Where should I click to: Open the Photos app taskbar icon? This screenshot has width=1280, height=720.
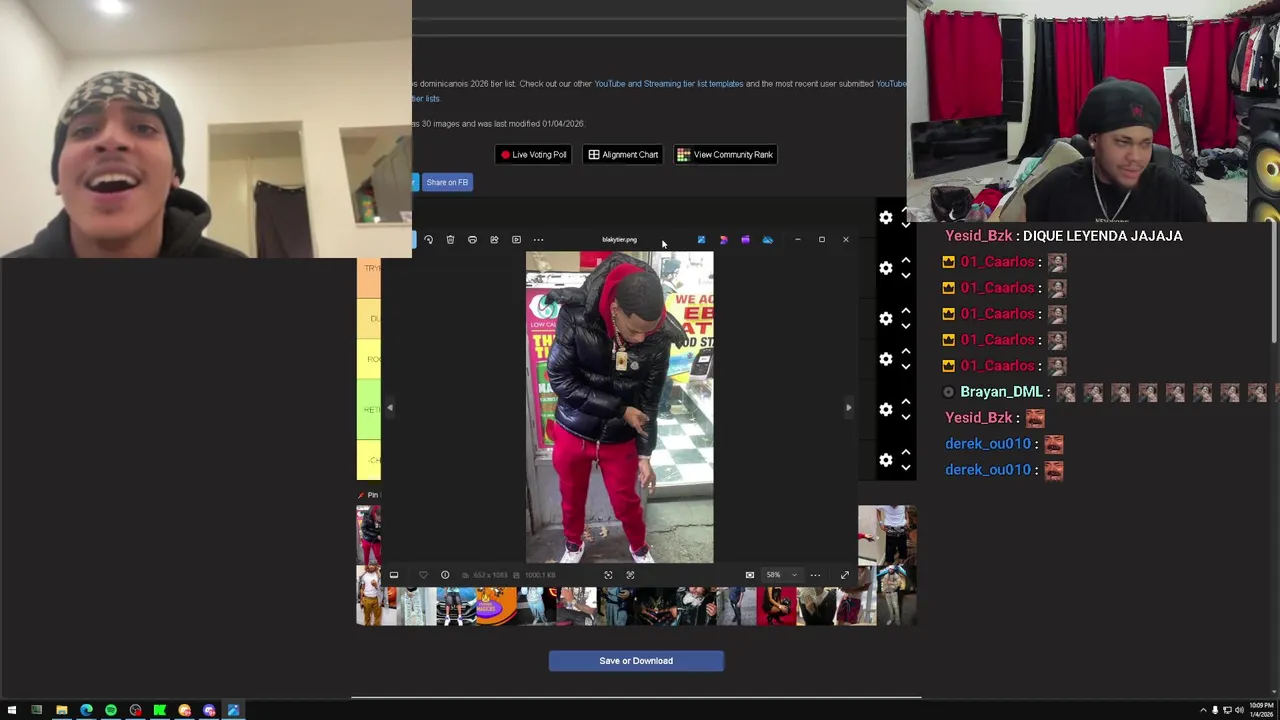[x=233, y=711]
